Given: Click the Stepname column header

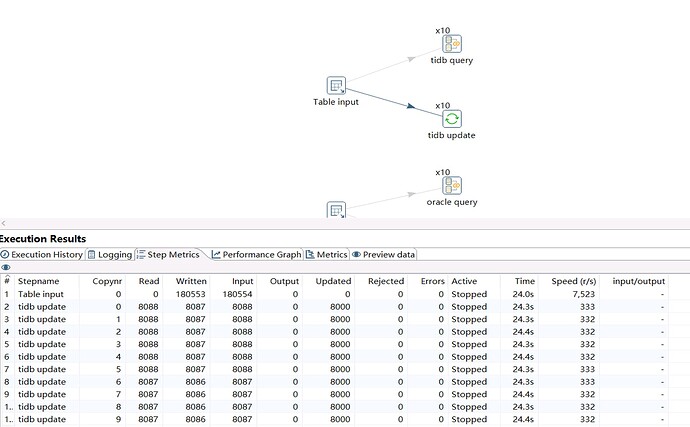Looking at the screenshot, I should point(40,281).
